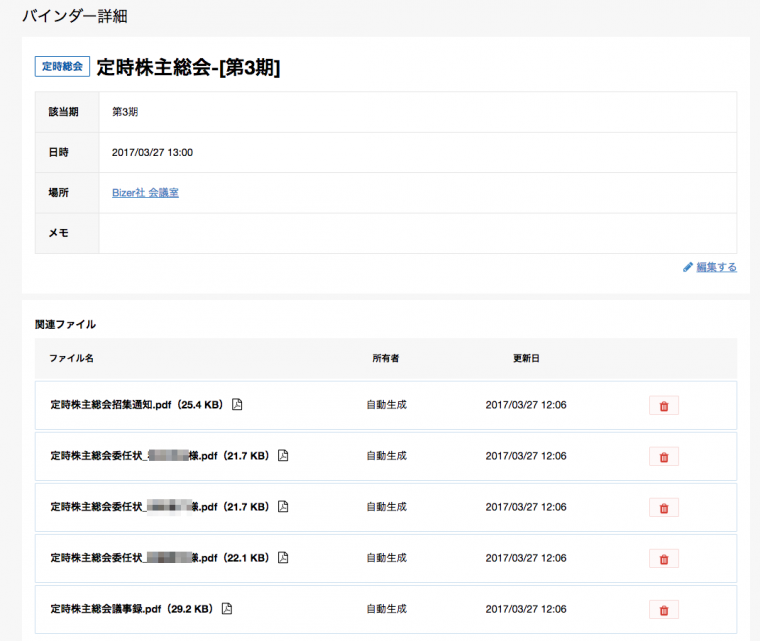This screenshot has height=641, width=760.
Task: Click PDF icon in the third file row
Action: (283, 507)
